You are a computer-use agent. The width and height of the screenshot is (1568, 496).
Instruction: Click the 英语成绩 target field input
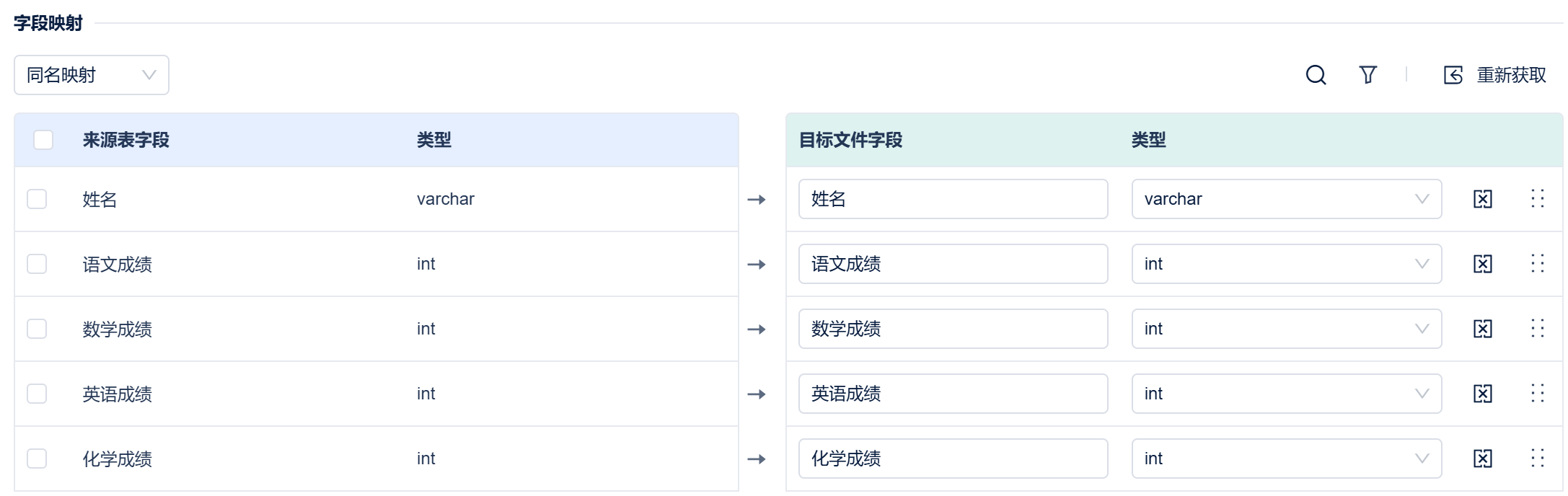pyautogui.click(x=952, y=394)
